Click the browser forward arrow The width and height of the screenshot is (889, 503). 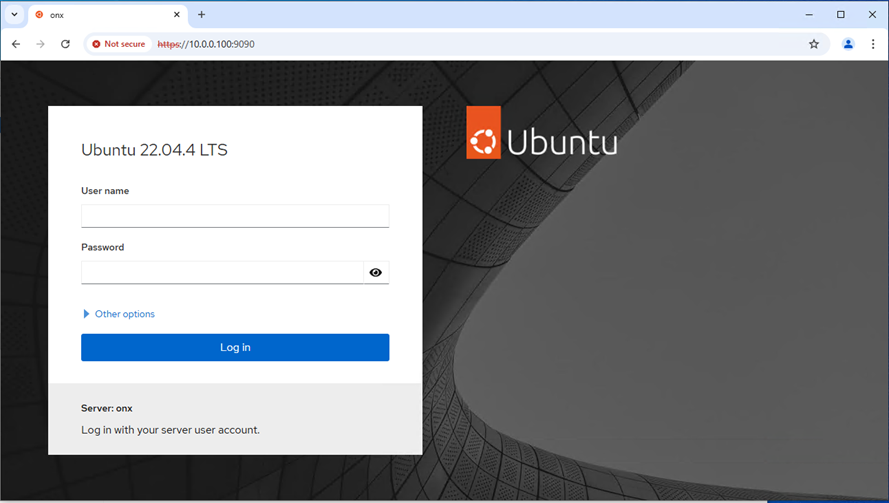point(40,44)
